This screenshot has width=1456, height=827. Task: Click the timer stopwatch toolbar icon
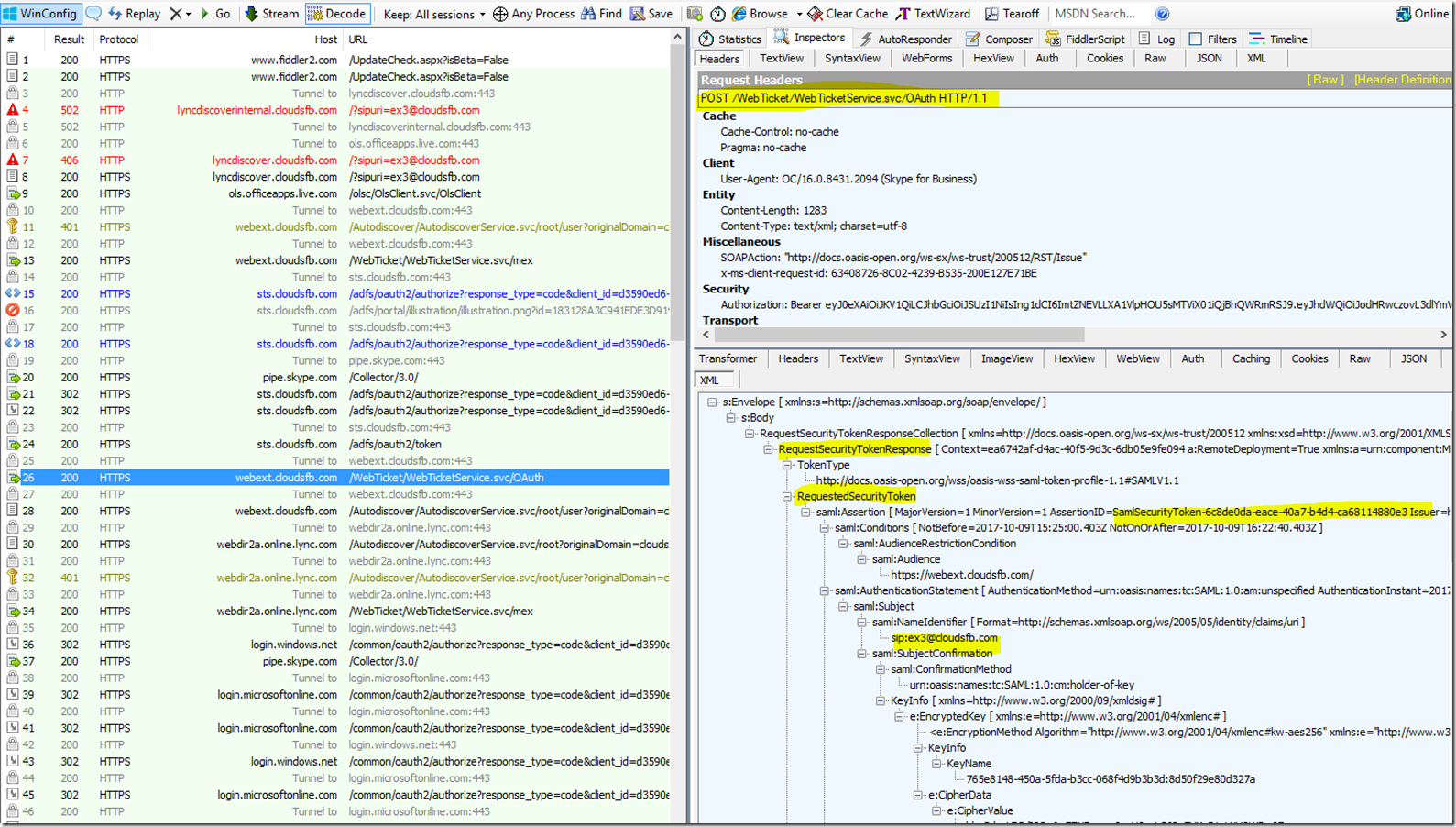[x=718, y=14]
